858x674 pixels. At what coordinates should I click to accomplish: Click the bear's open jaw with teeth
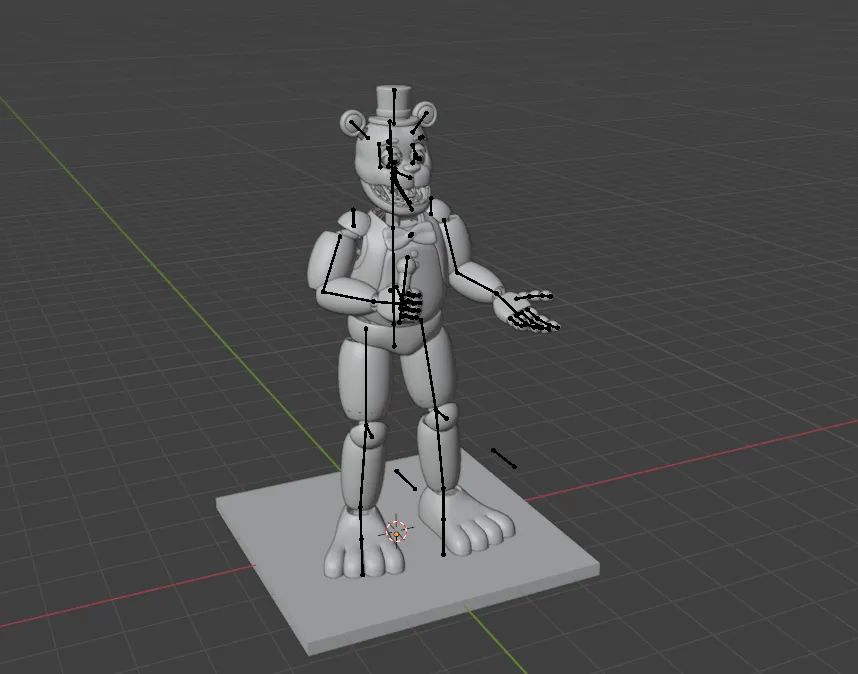pyautogui.click(x=398, y=197)
